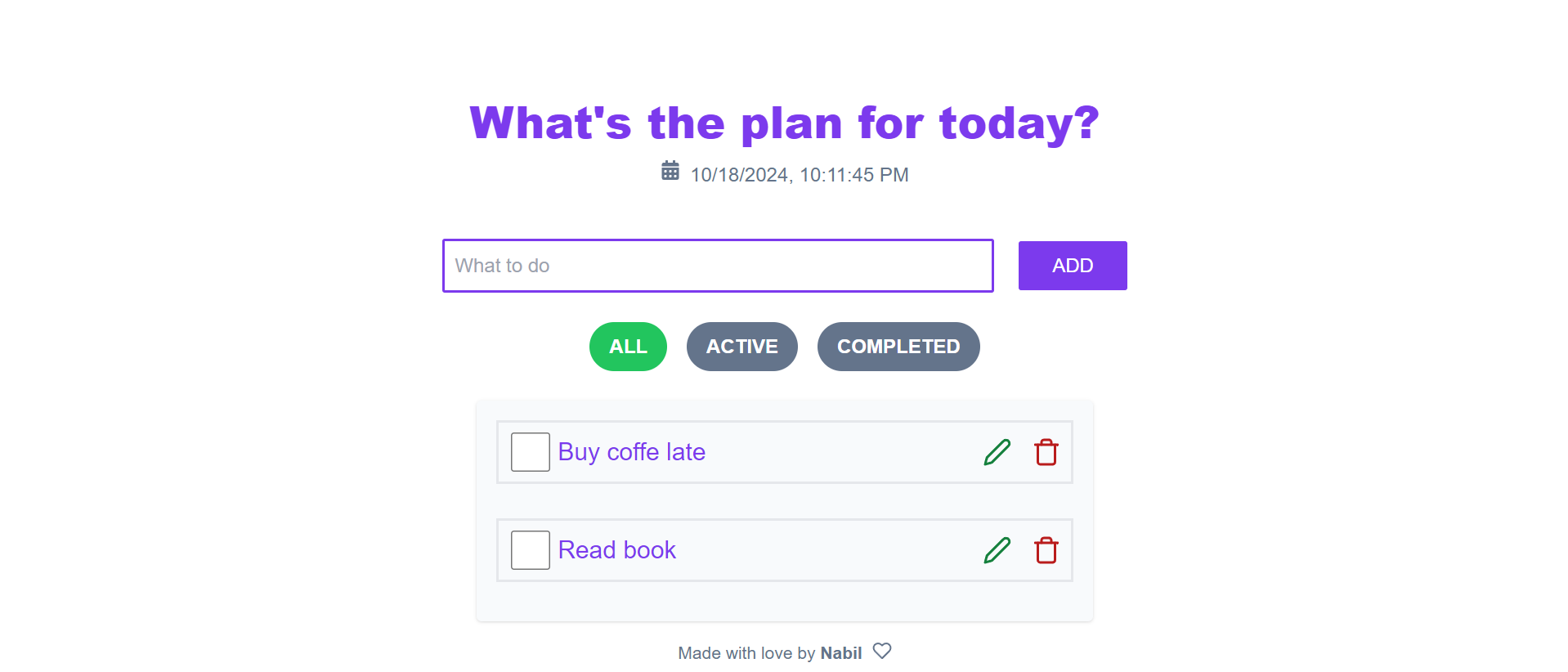Image resolution: width=1568 pixels, height=672 pixels.
Task: Click the Nabil author name
Action: [841, 653]
